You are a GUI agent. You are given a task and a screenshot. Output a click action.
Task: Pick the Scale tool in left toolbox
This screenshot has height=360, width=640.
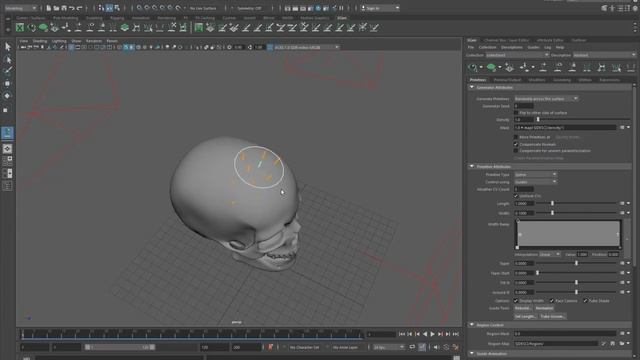pos(6,110)
